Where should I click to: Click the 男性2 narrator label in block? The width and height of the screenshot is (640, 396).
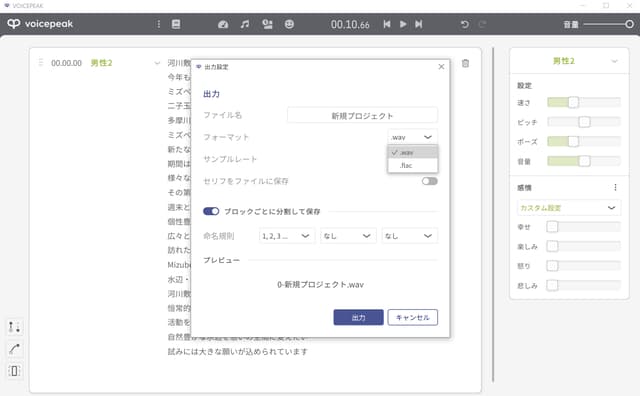pos(101,63)
